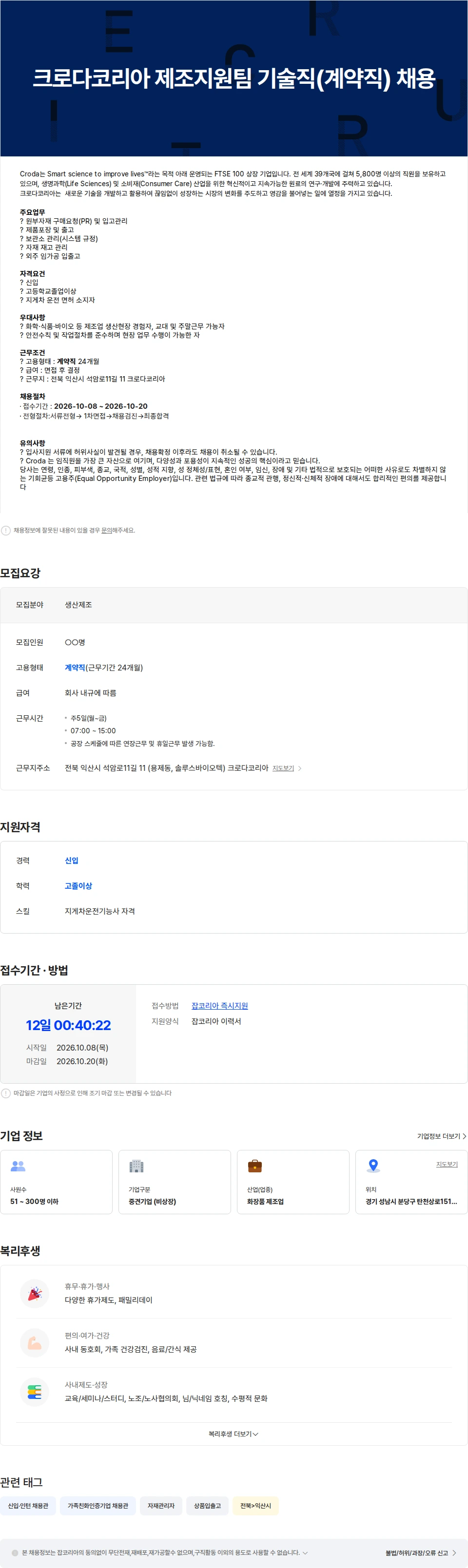Click the 문의 link for incorrect info
Screen dimensions: 468x1568
(x=107, y=530)
